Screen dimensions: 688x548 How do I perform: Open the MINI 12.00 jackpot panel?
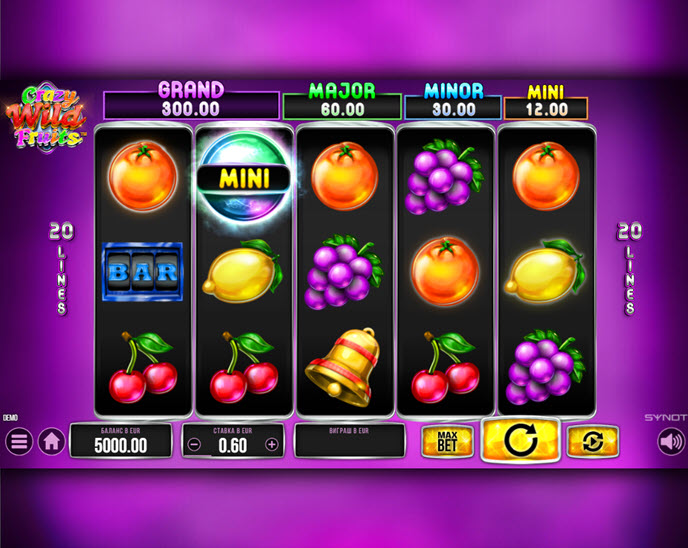click(x=546, y=103)
